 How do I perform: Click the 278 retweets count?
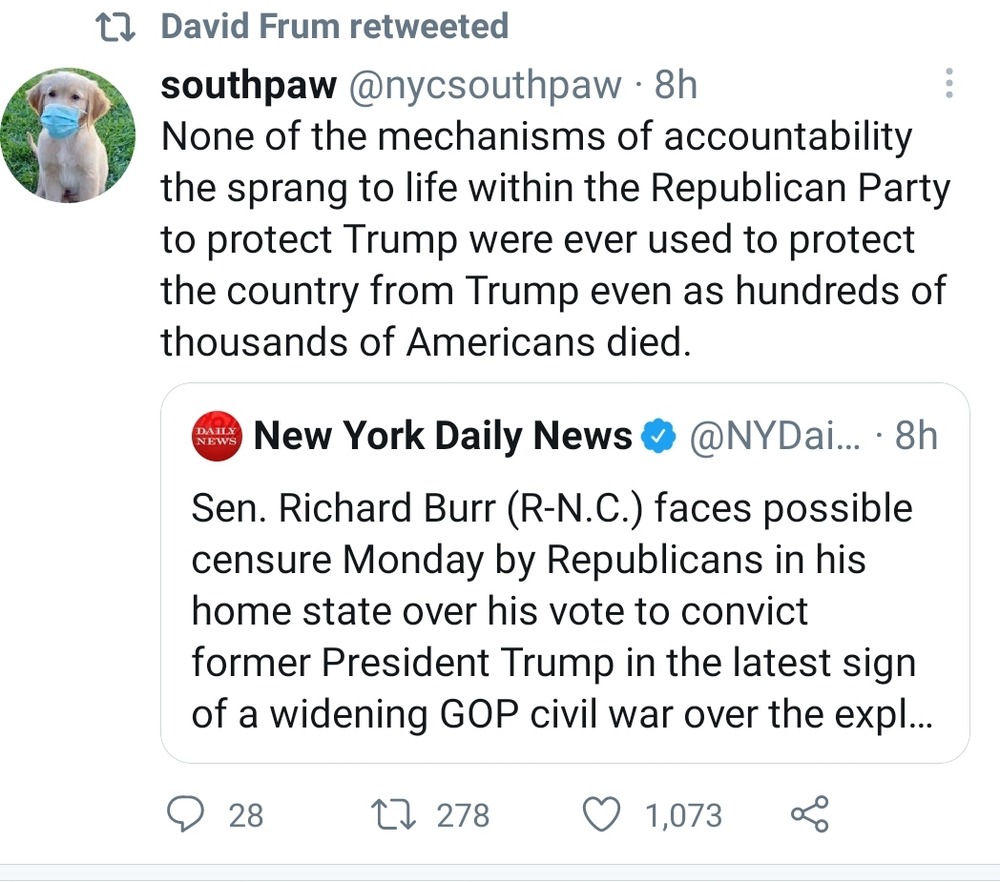[463, 816]
